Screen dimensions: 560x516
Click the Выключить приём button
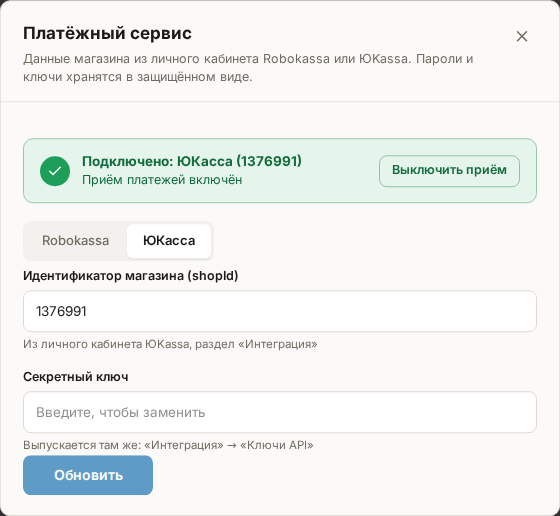(x=449, y=171)
